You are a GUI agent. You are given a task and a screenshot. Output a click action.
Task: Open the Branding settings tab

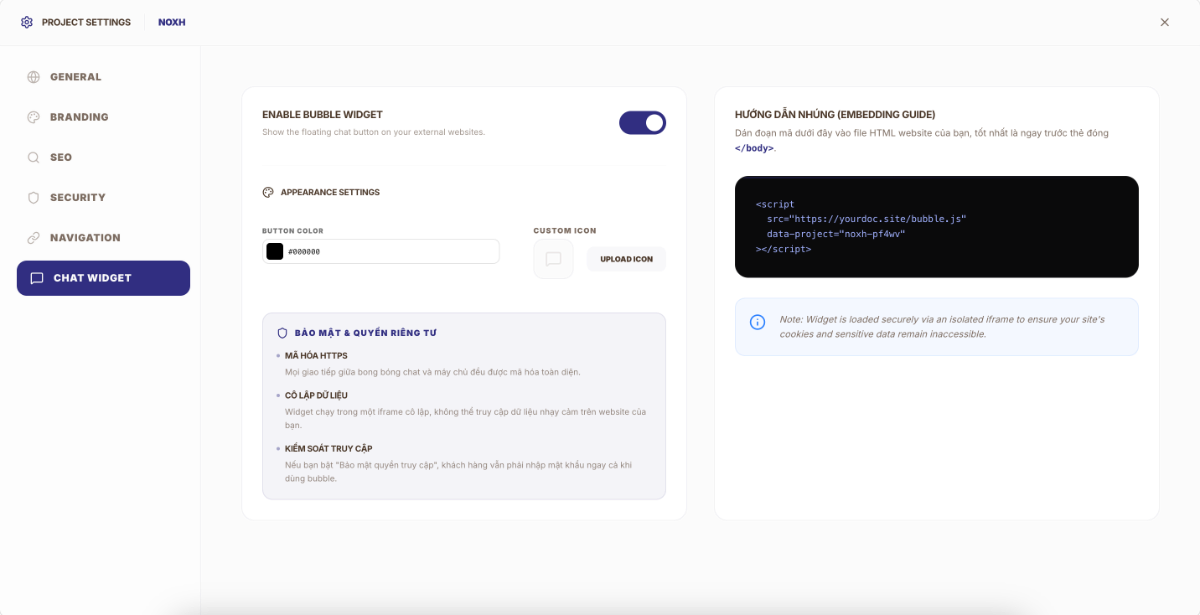(103, 117)
